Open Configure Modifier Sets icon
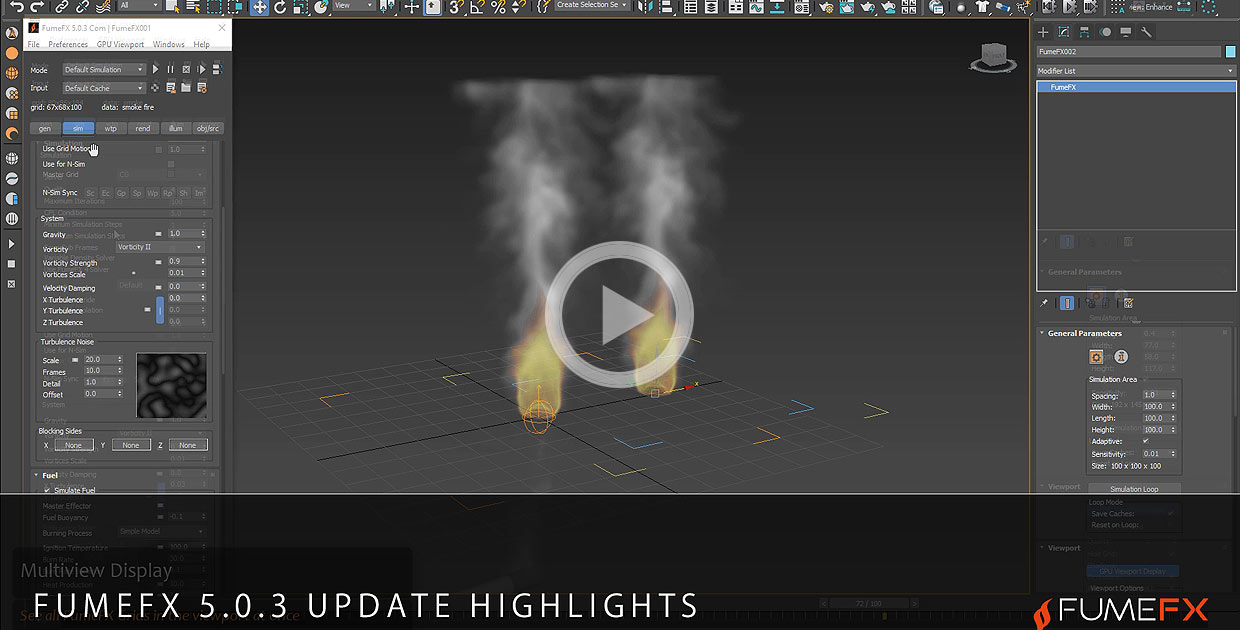Viewport: 1240px width, 630px height. [1129, 303]
